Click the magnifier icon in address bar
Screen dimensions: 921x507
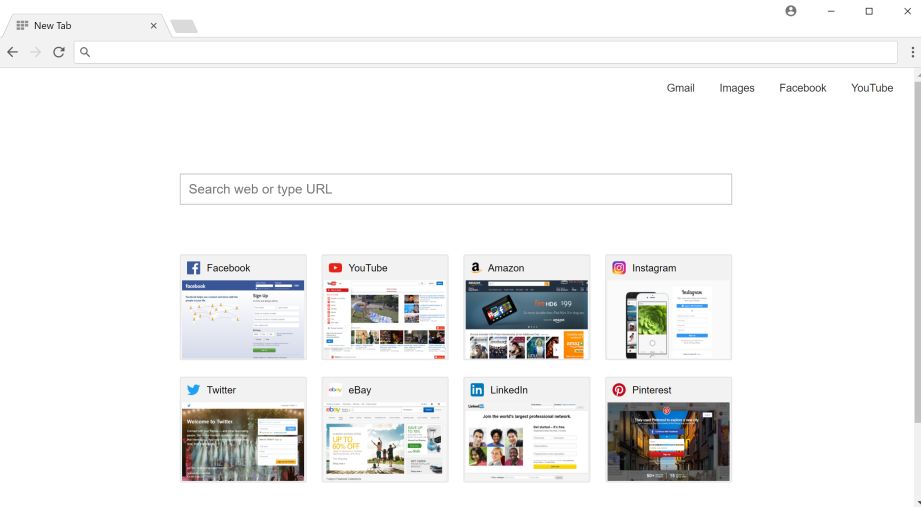click(85, 52)
